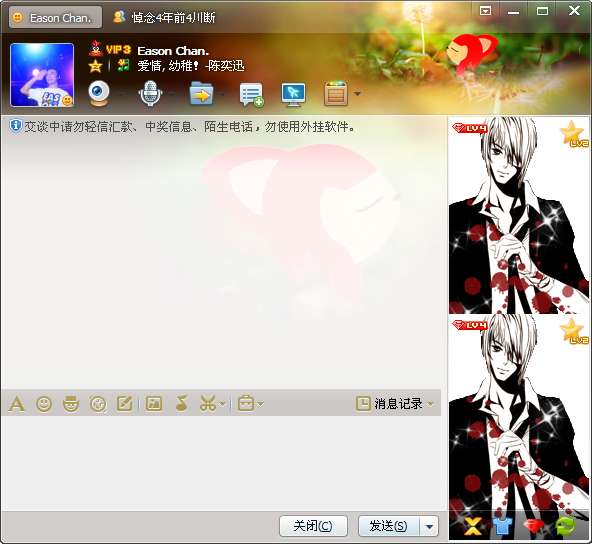Screen dimensions: 592x544
Task: Launch remote desktop assistance monitor icon
Action: click(293, 94)
